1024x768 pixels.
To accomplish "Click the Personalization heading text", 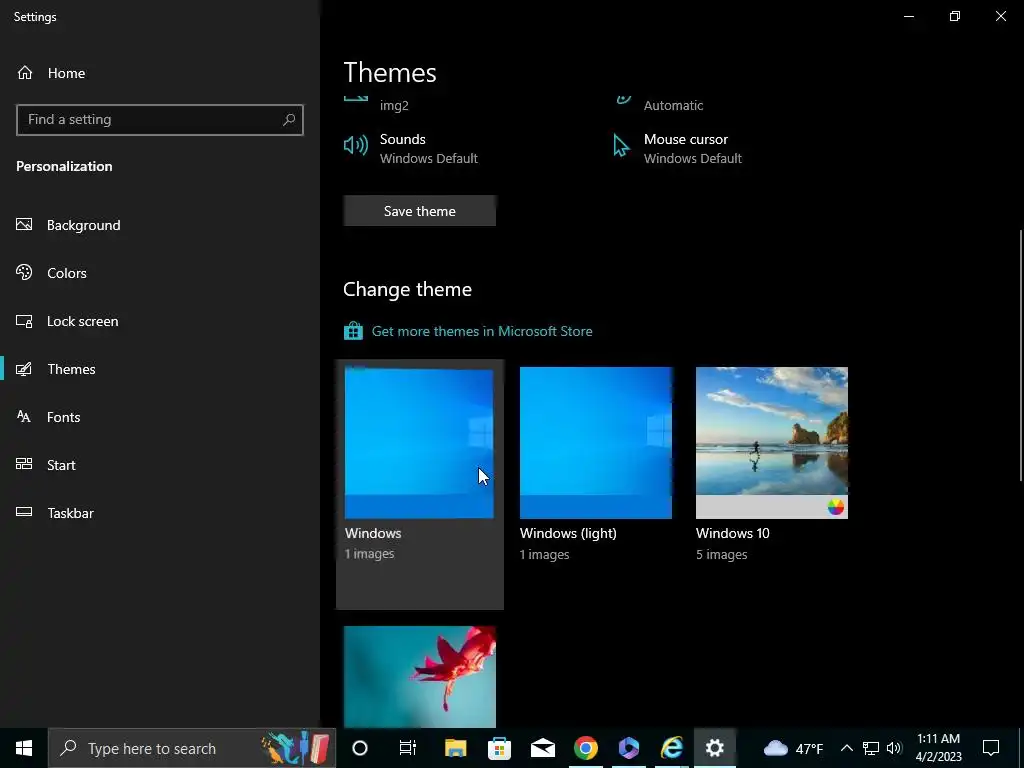I will tap(64, 167).
